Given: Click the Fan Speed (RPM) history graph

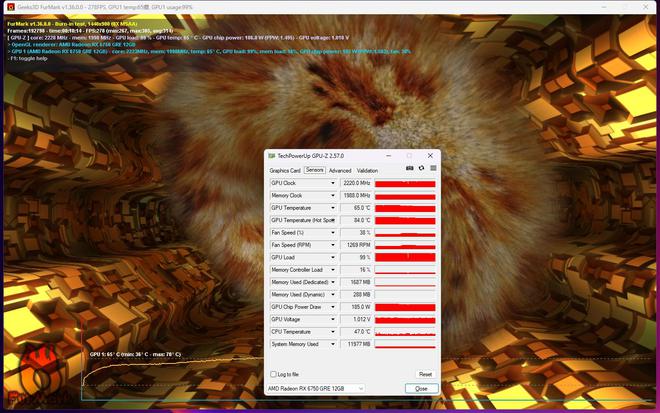Looking at the screenshot, I should [405, 245].
